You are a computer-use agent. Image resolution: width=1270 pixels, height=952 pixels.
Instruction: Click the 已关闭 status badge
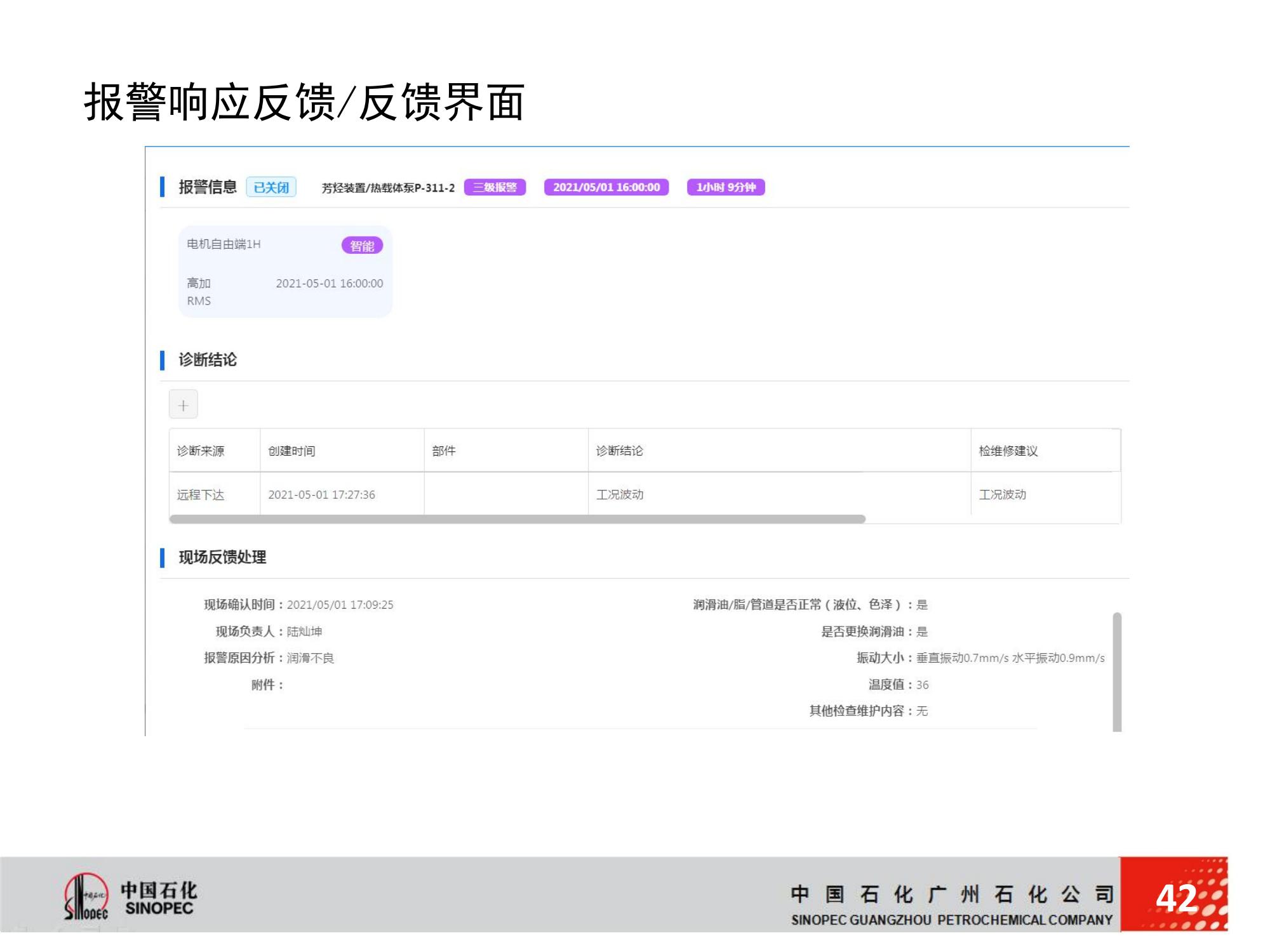click(x=271, y=187)
